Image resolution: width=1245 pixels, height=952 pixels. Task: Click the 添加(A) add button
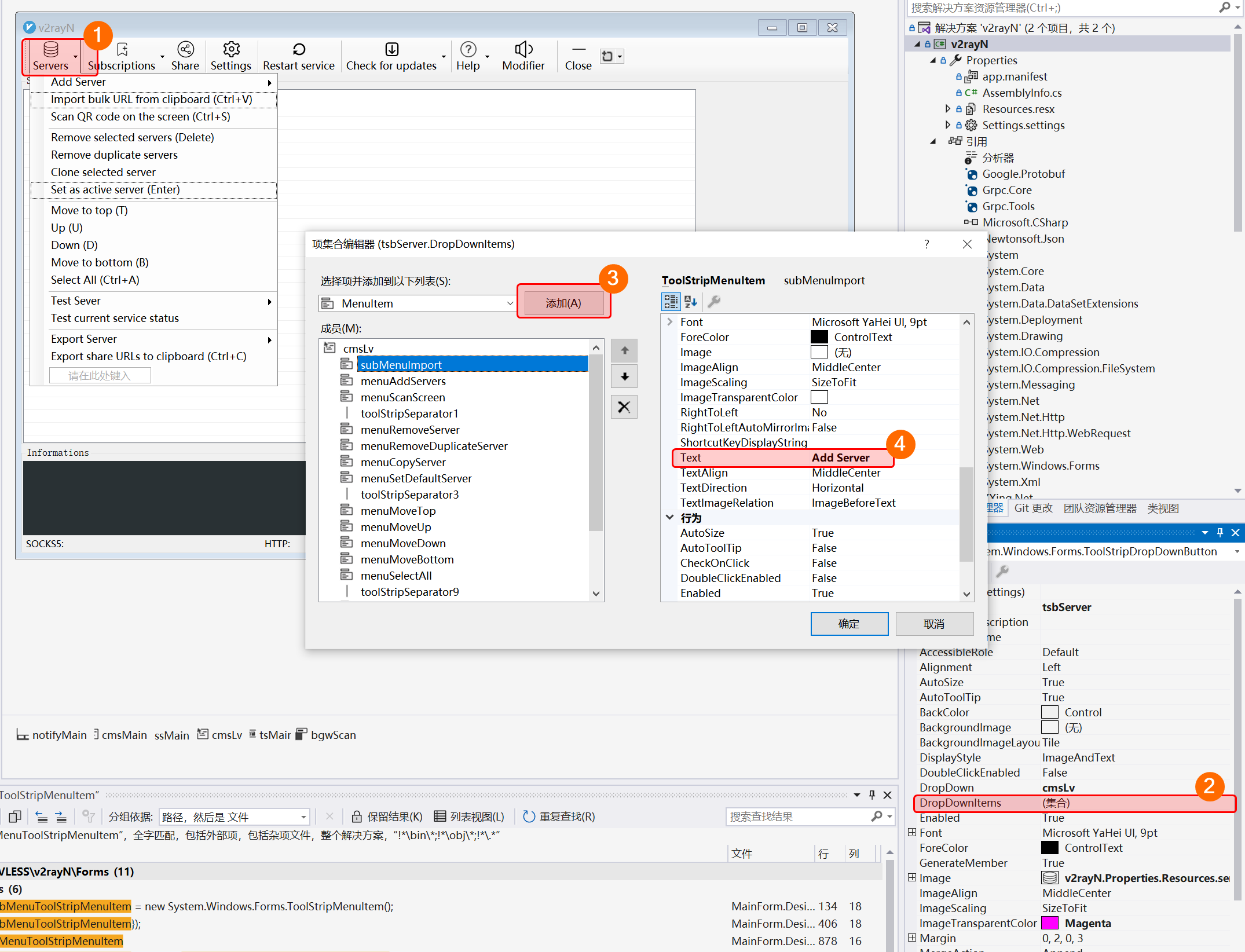coord(563,303)
